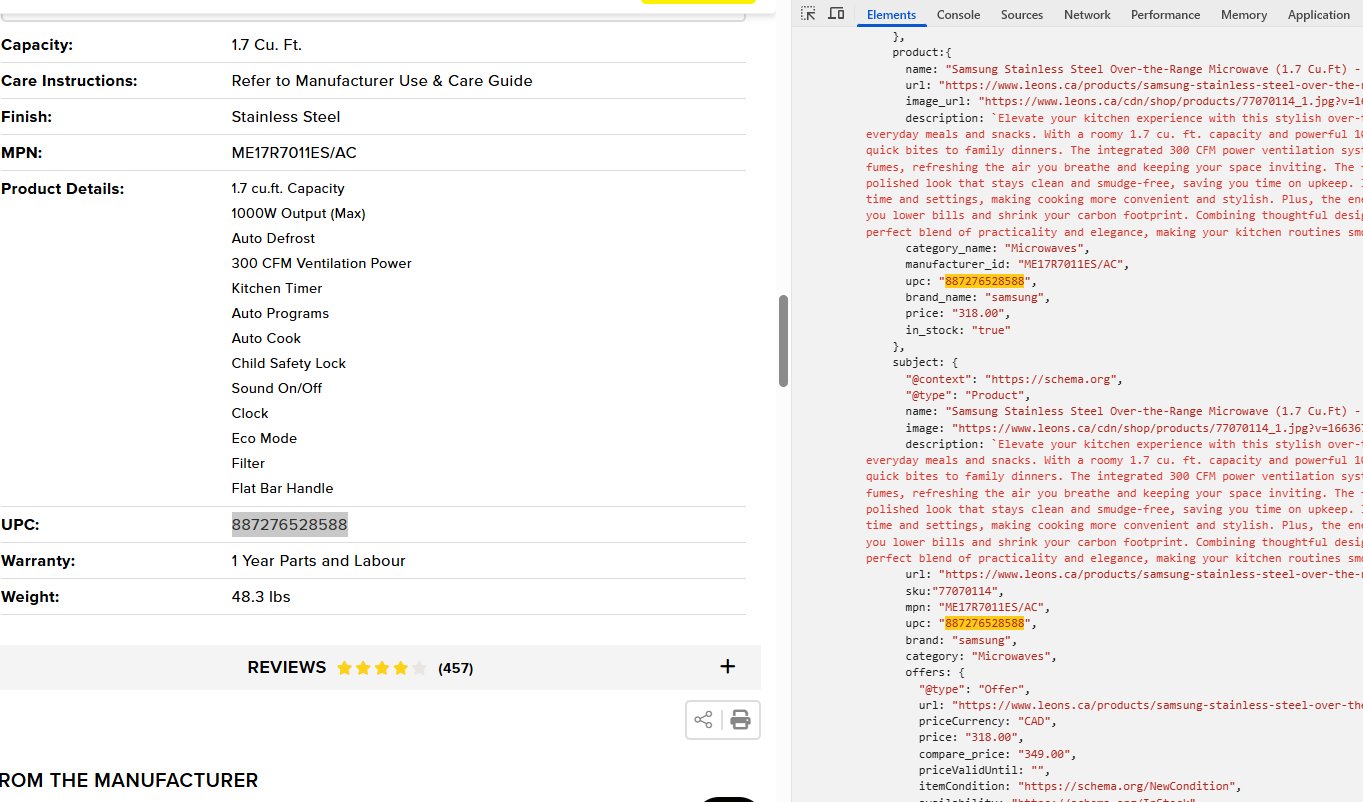Open the Console tab

(x=958, y=15)
